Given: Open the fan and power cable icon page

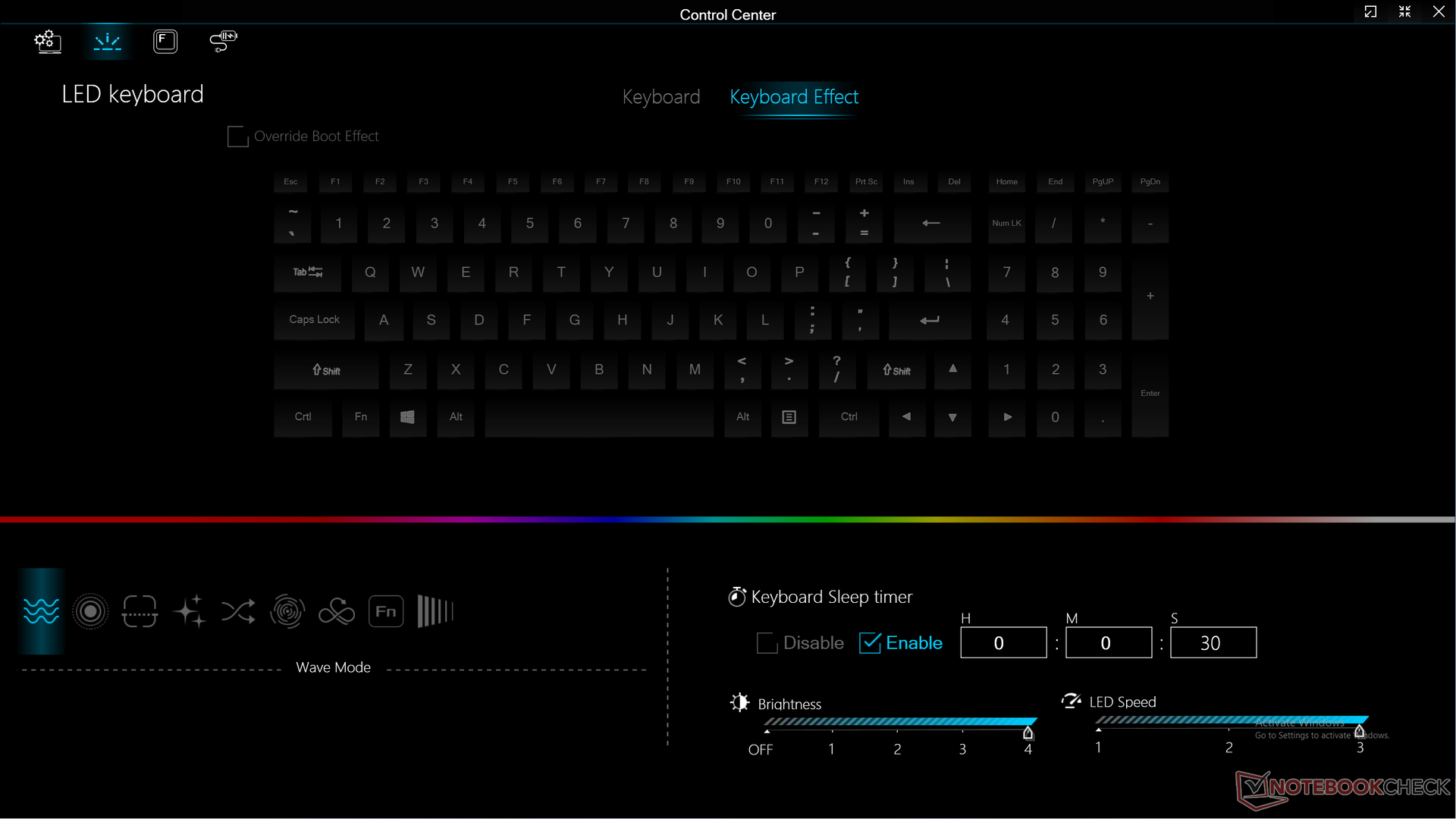Looking at the screenshot, I should (x=223, y=41).
